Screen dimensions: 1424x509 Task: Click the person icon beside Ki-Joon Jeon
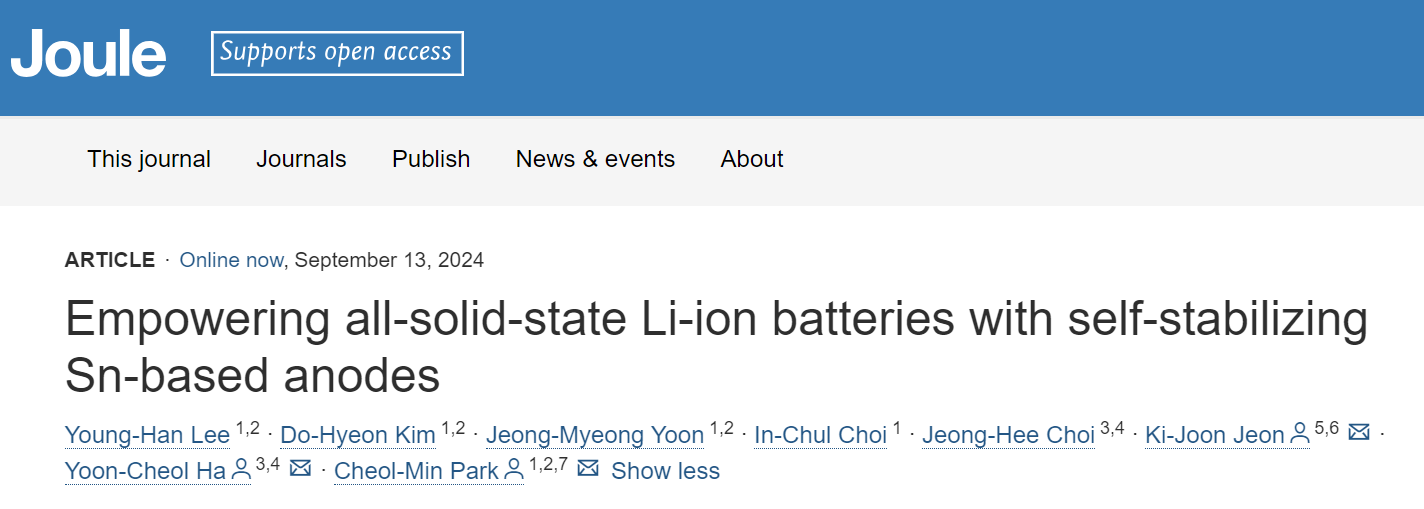tap(1300, 434)
